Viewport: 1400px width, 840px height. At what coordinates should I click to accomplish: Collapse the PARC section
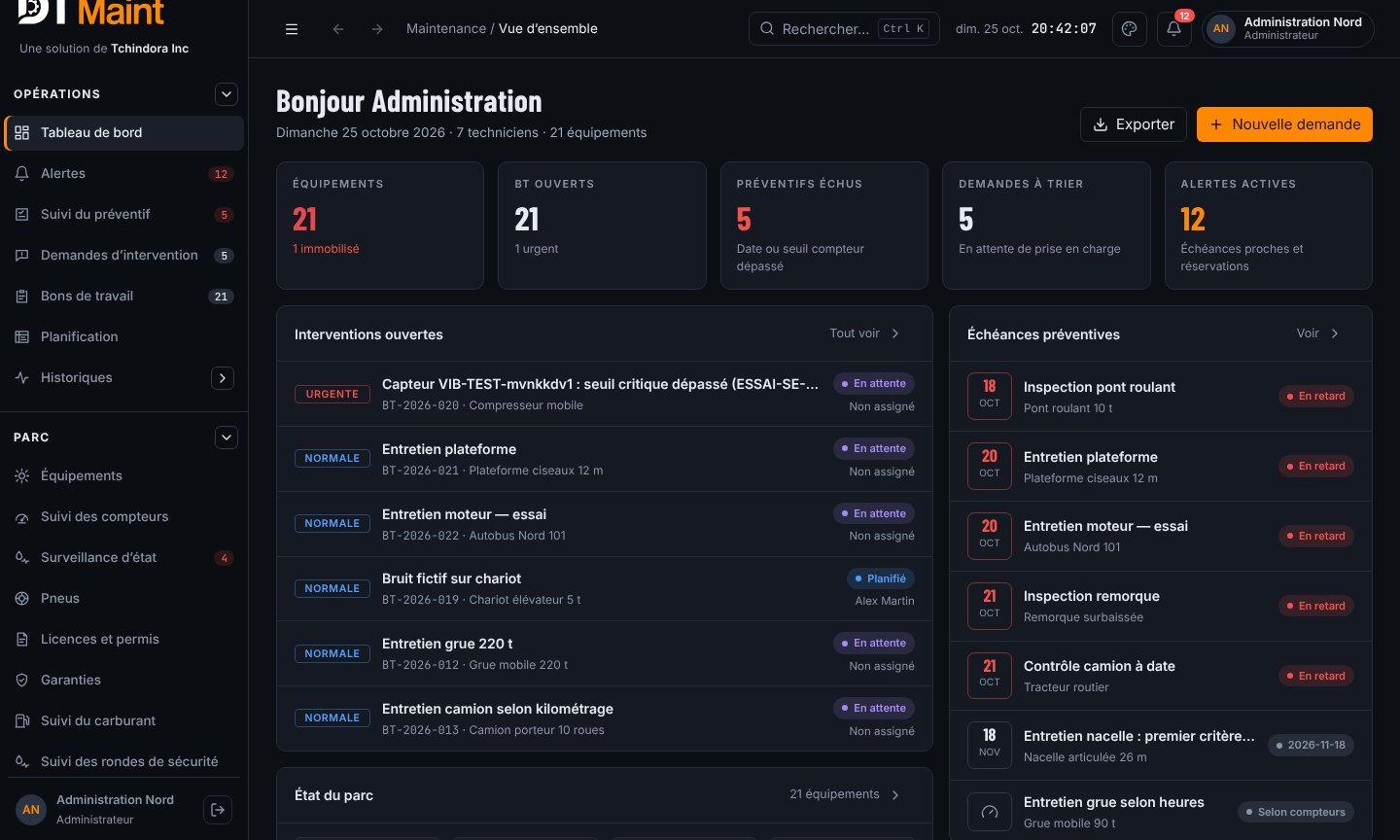(x=227, y=437)
